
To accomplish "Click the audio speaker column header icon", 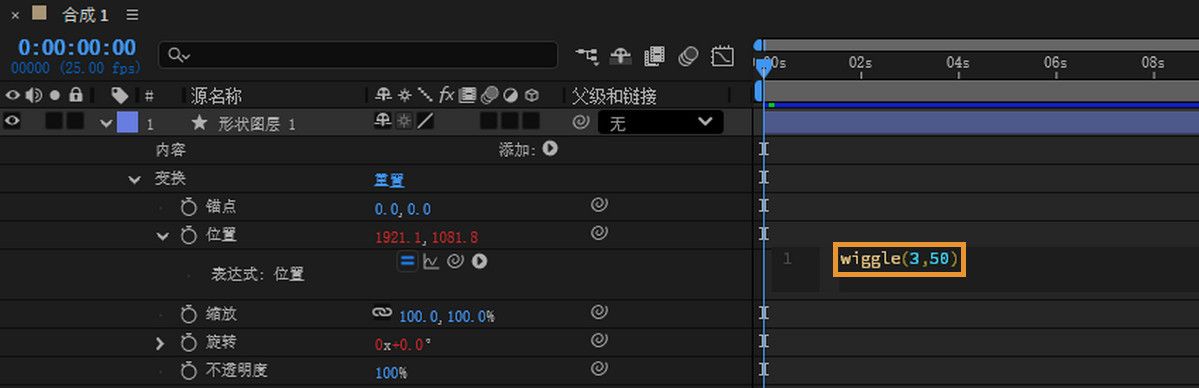I will [x=34, y=96].
